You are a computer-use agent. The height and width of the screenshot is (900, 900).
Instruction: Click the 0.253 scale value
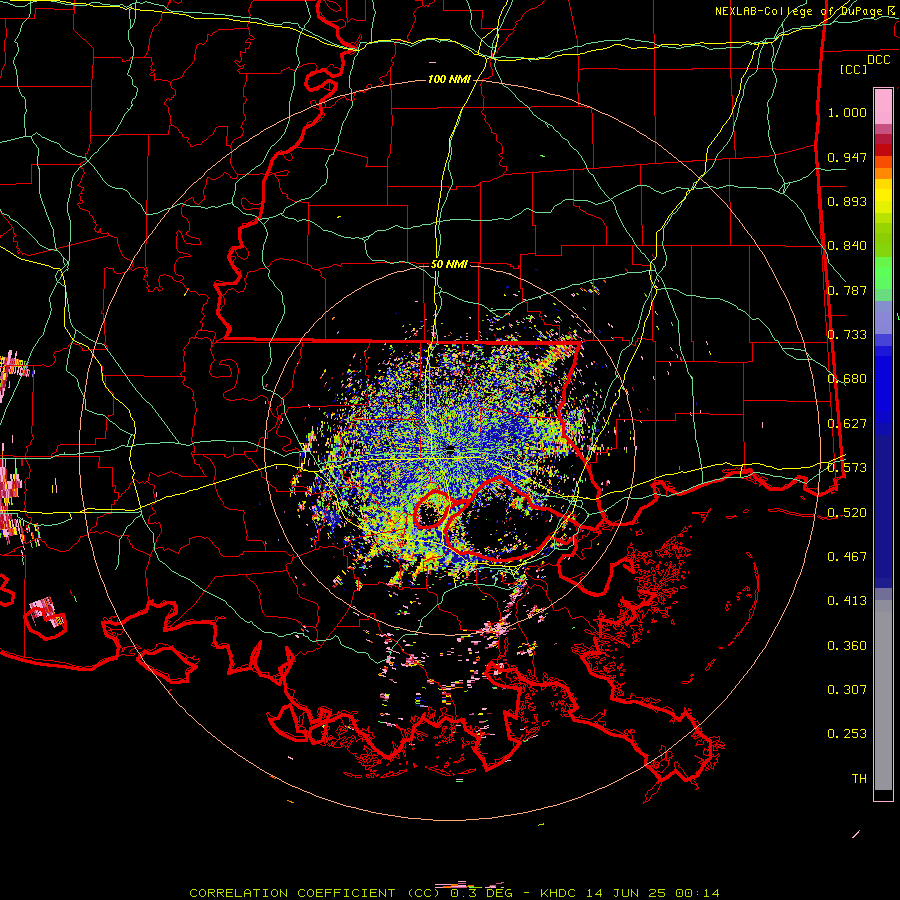tap(847, 734)
